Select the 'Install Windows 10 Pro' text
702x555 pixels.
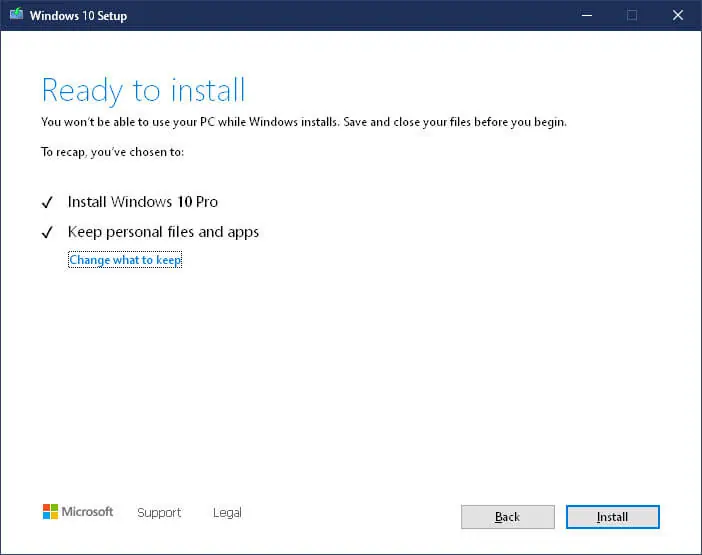(143, 202)
